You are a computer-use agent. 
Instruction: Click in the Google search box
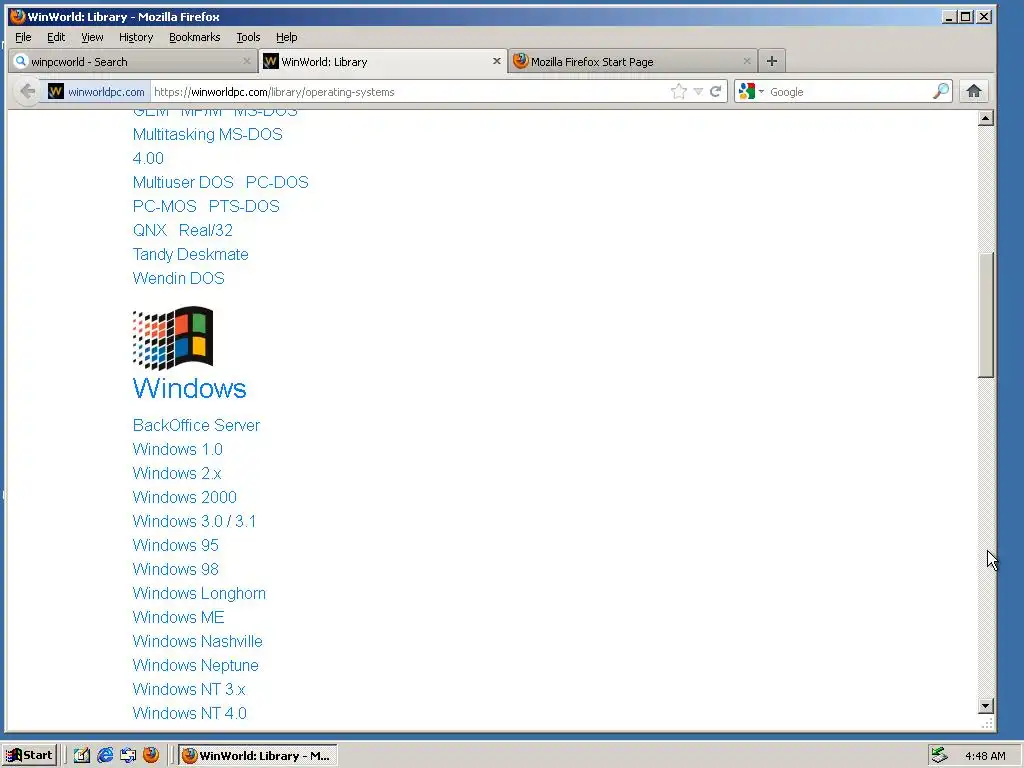click(x=849, y=91)
